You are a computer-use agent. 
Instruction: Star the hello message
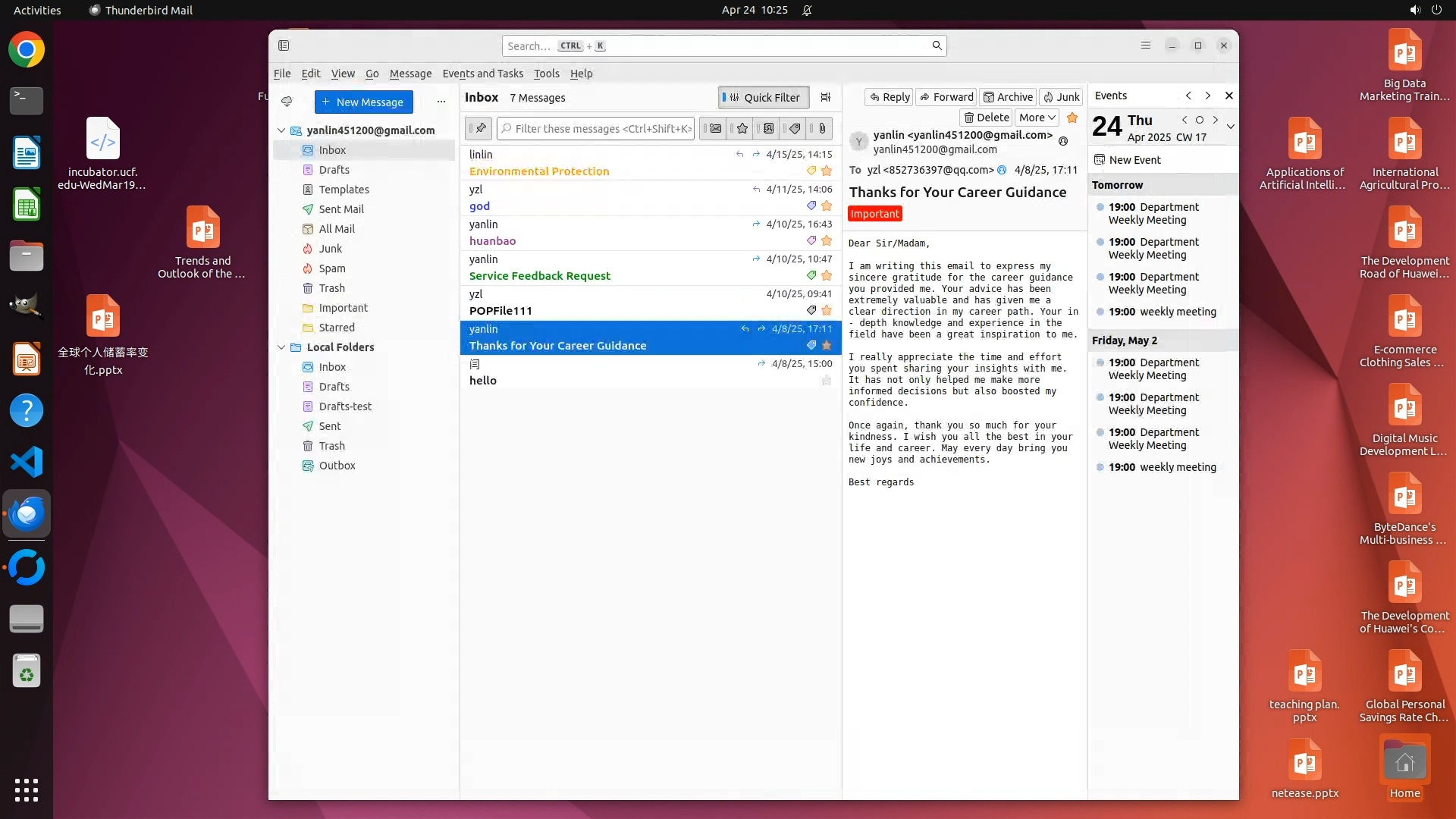[827, 381]
